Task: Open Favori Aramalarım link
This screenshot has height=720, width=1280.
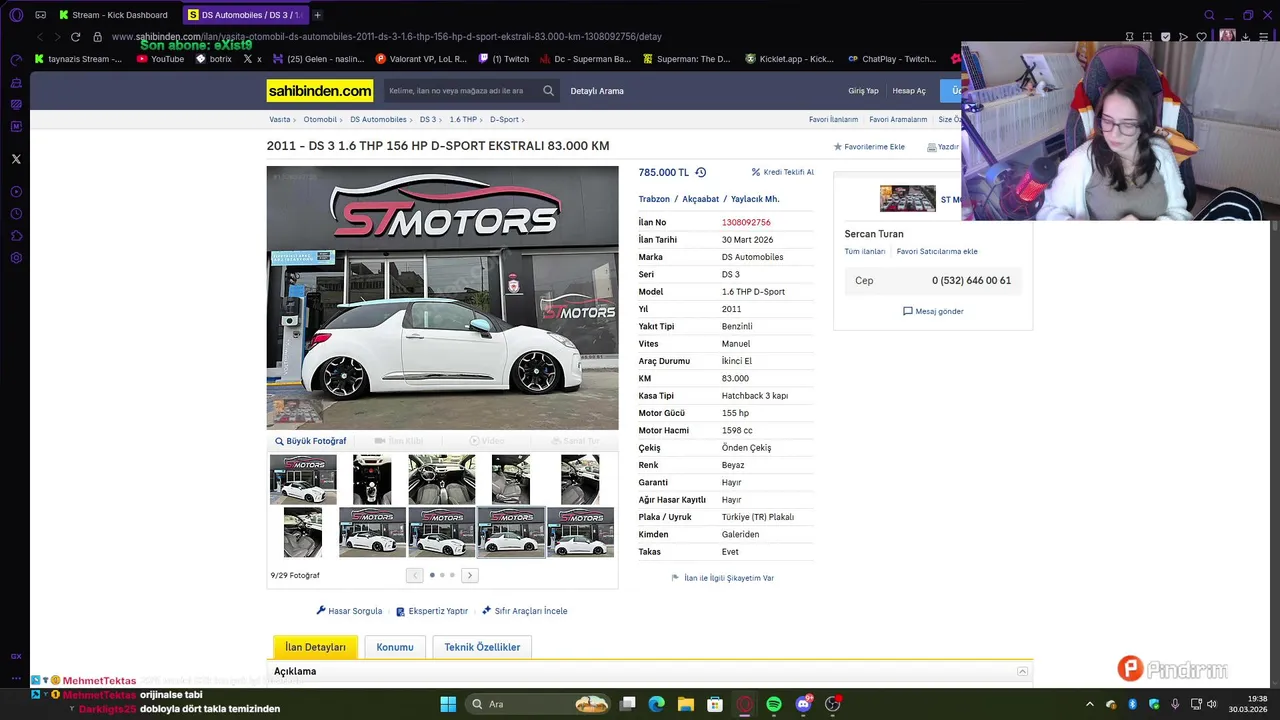Action: [x=898, y=120]
